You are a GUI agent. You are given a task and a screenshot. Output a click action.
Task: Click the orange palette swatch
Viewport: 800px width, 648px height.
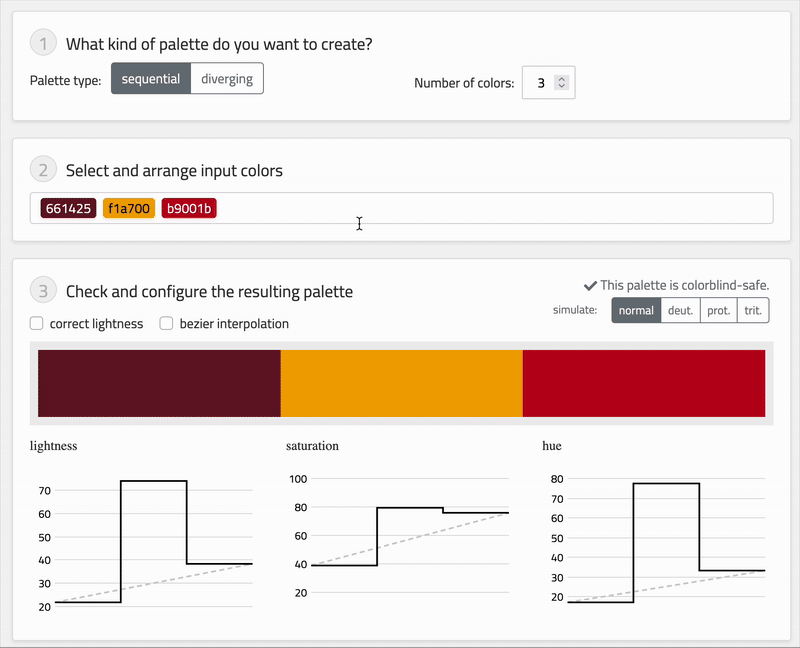pyautogui.click(x=401, y=383)
